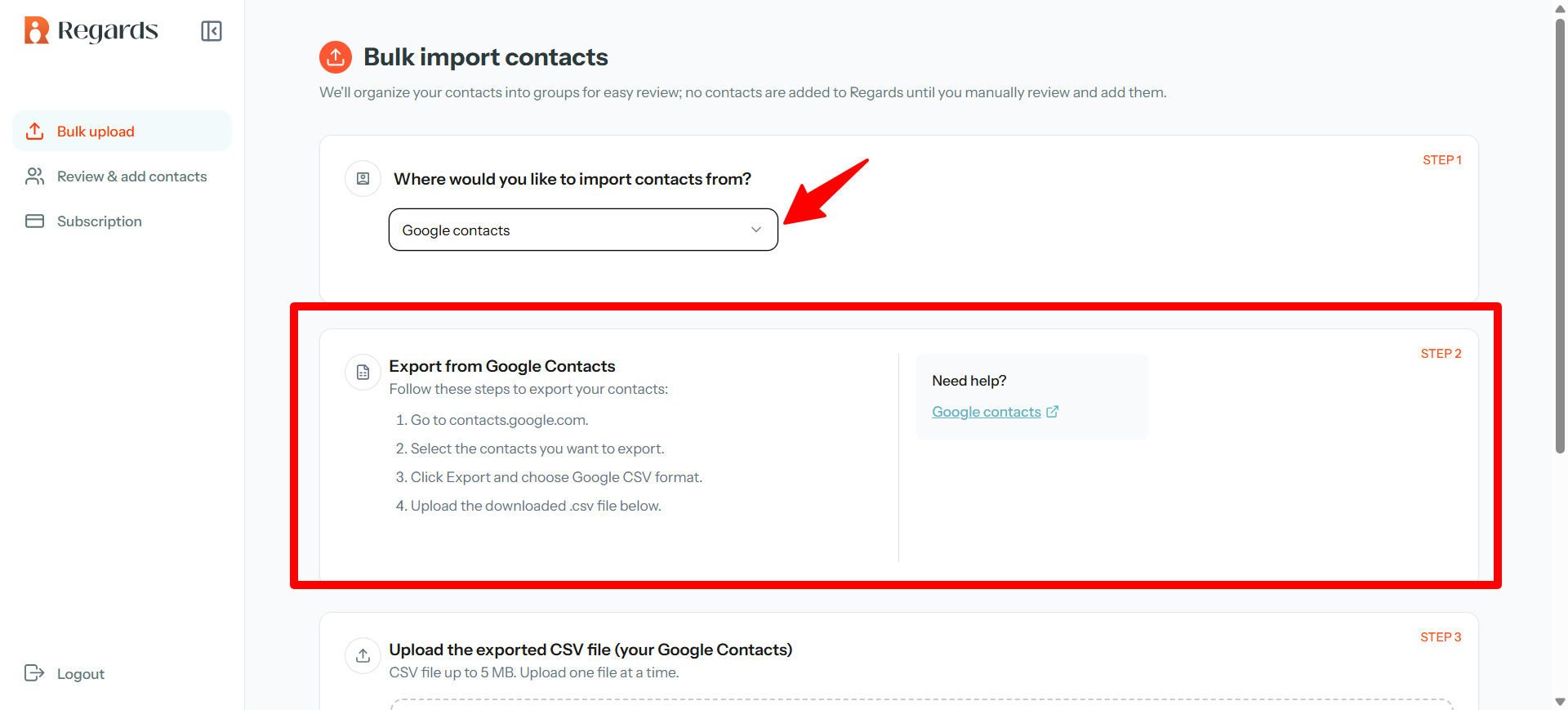Open Bulk upload in sidebar

point(96,132)
